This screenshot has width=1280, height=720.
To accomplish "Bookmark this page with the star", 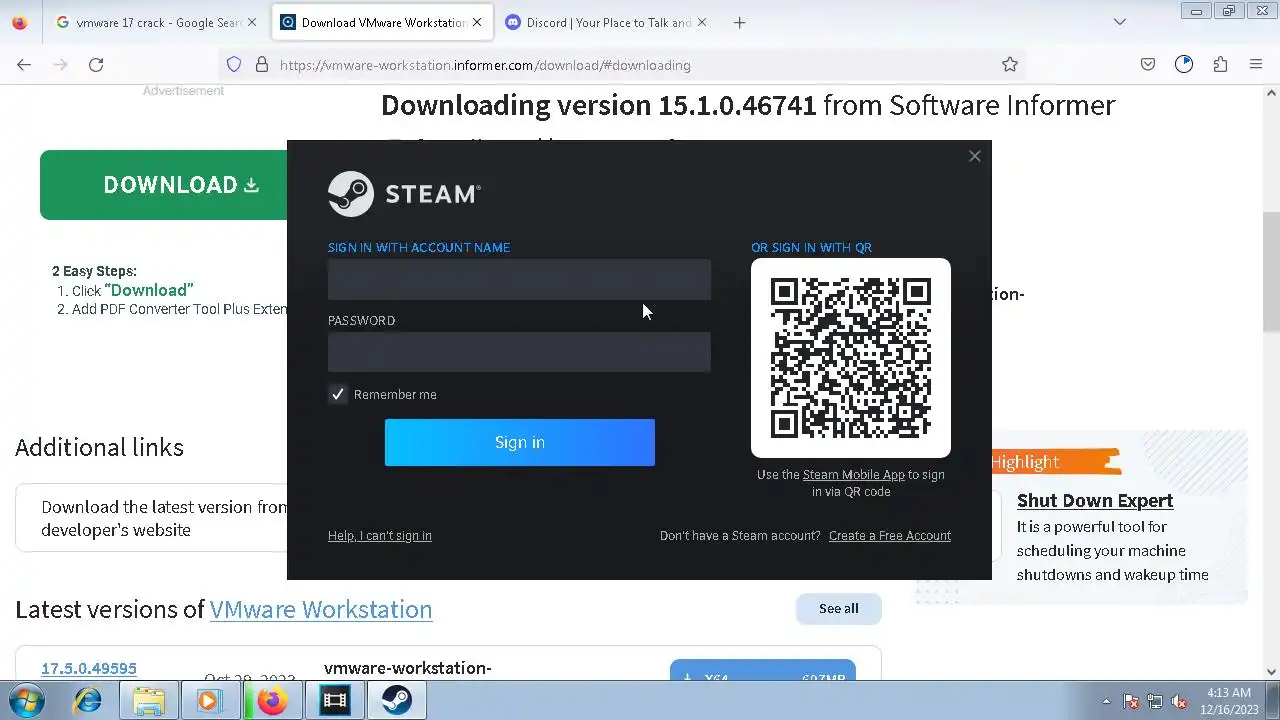I will click(x=1010, y=65).
